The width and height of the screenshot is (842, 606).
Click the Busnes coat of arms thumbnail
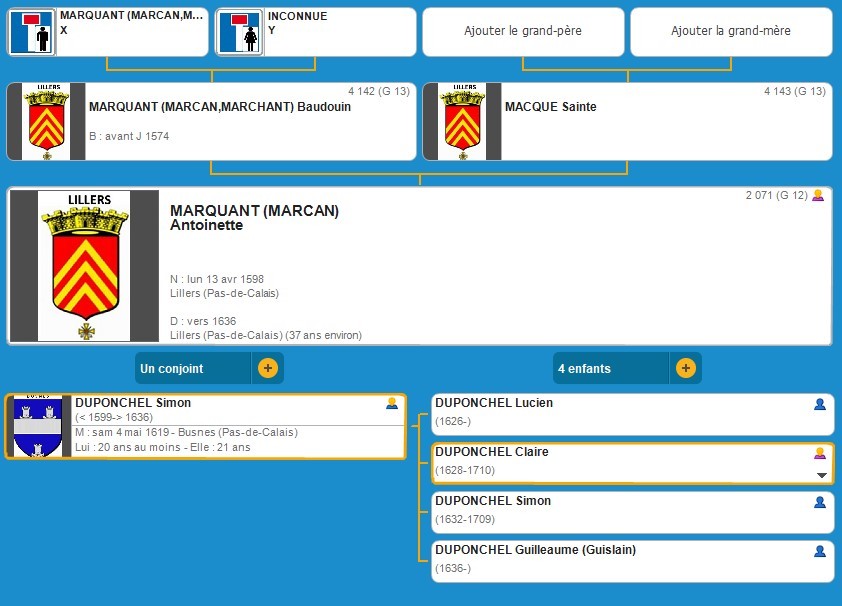pyautogui.click(x=39, y=427)
